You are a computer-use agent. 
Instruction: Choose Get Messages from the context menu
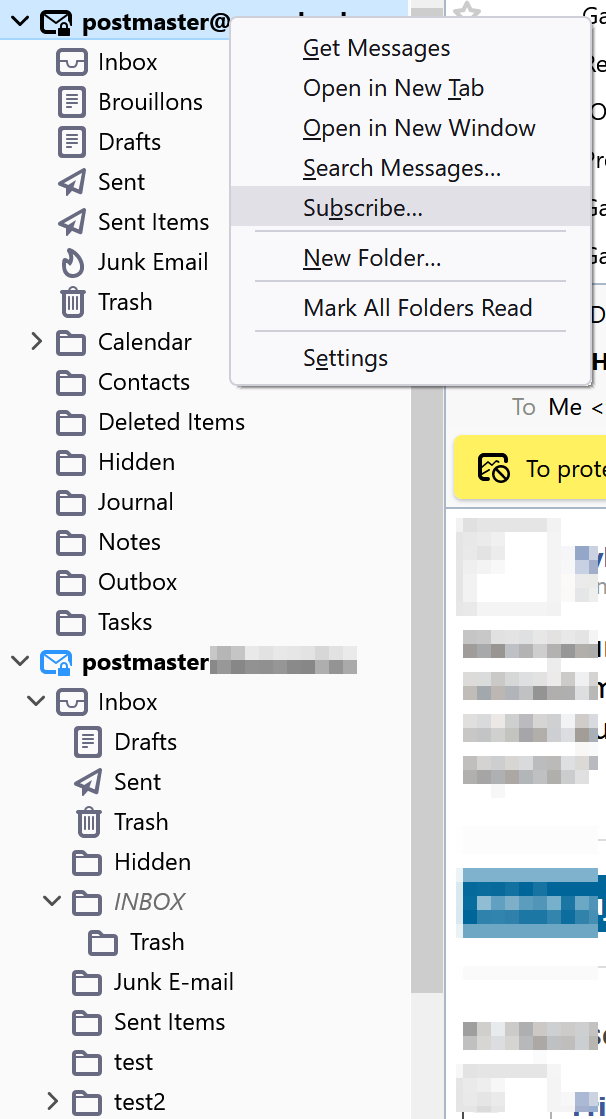coord(376,48)
